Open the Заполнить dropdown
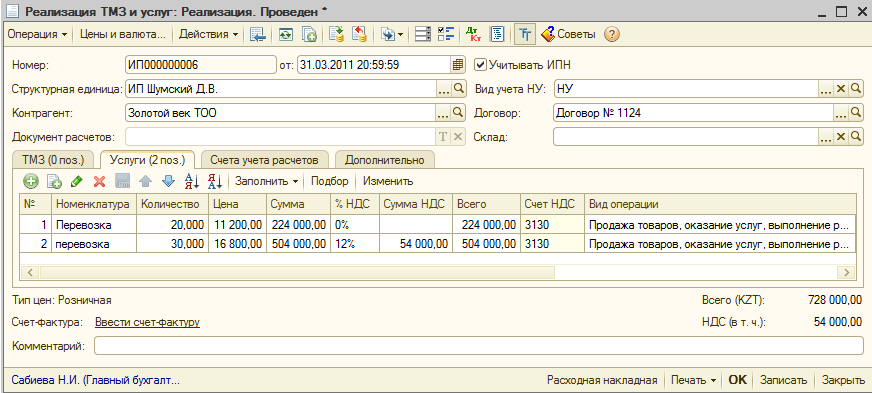Screen dimensions: 872x393 point(266,181)
